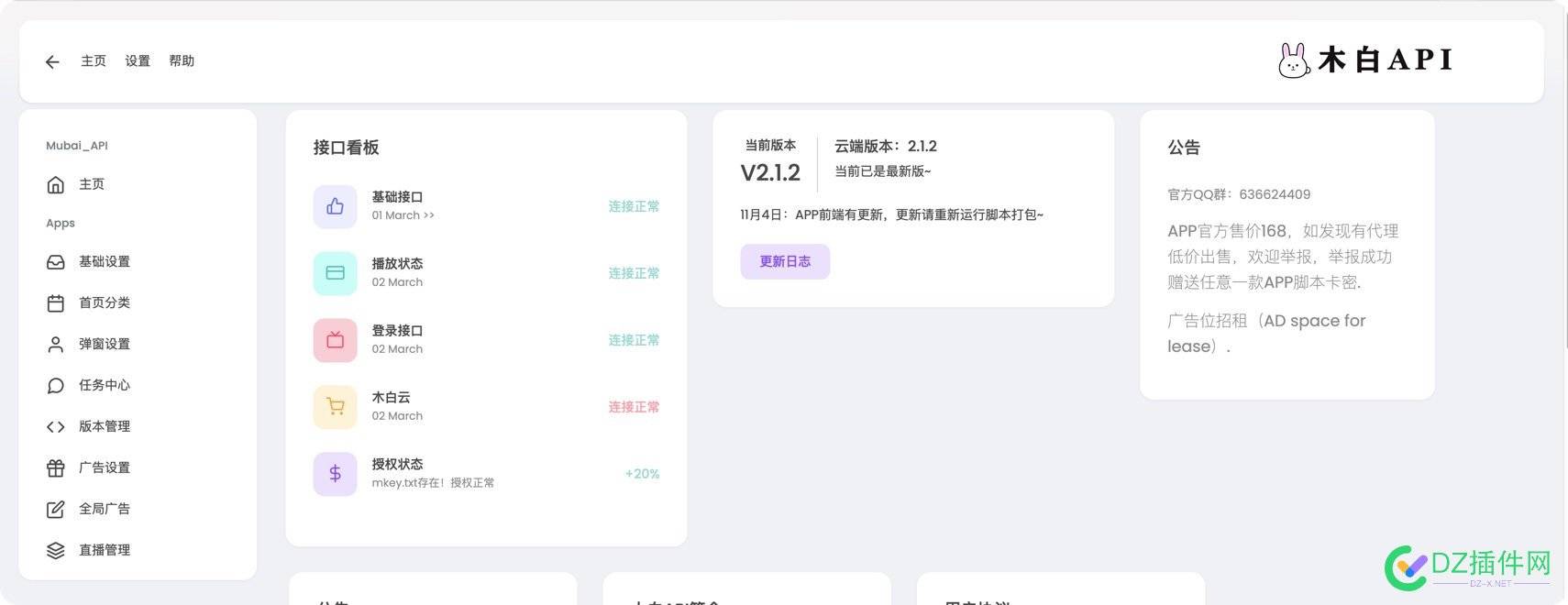Screen dimensions: 1568x605
Task: Open 主页 in the top menu
Action: [x=94, y=61]
